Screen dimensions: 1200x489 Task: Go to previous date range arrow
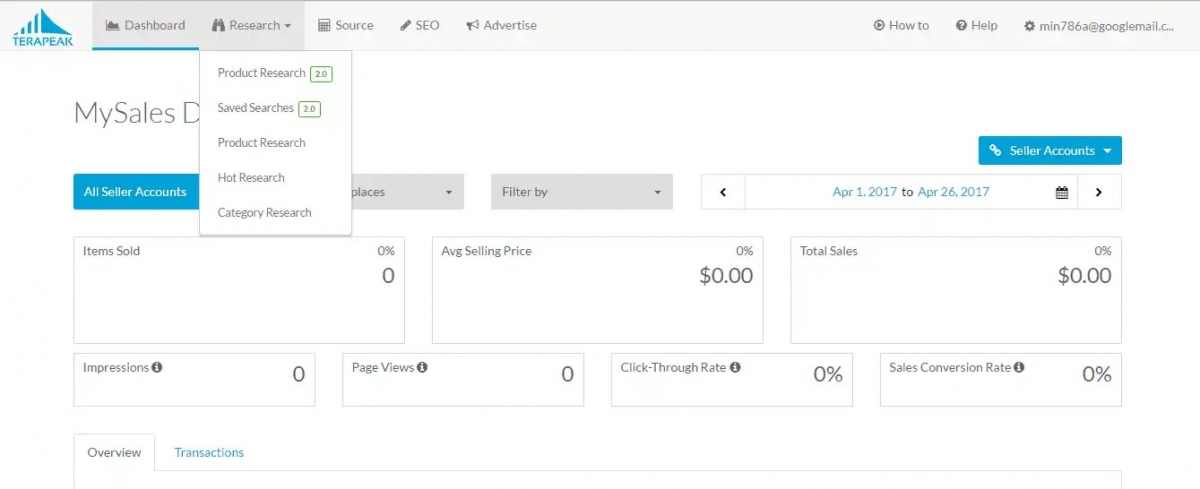coord(723,192)
